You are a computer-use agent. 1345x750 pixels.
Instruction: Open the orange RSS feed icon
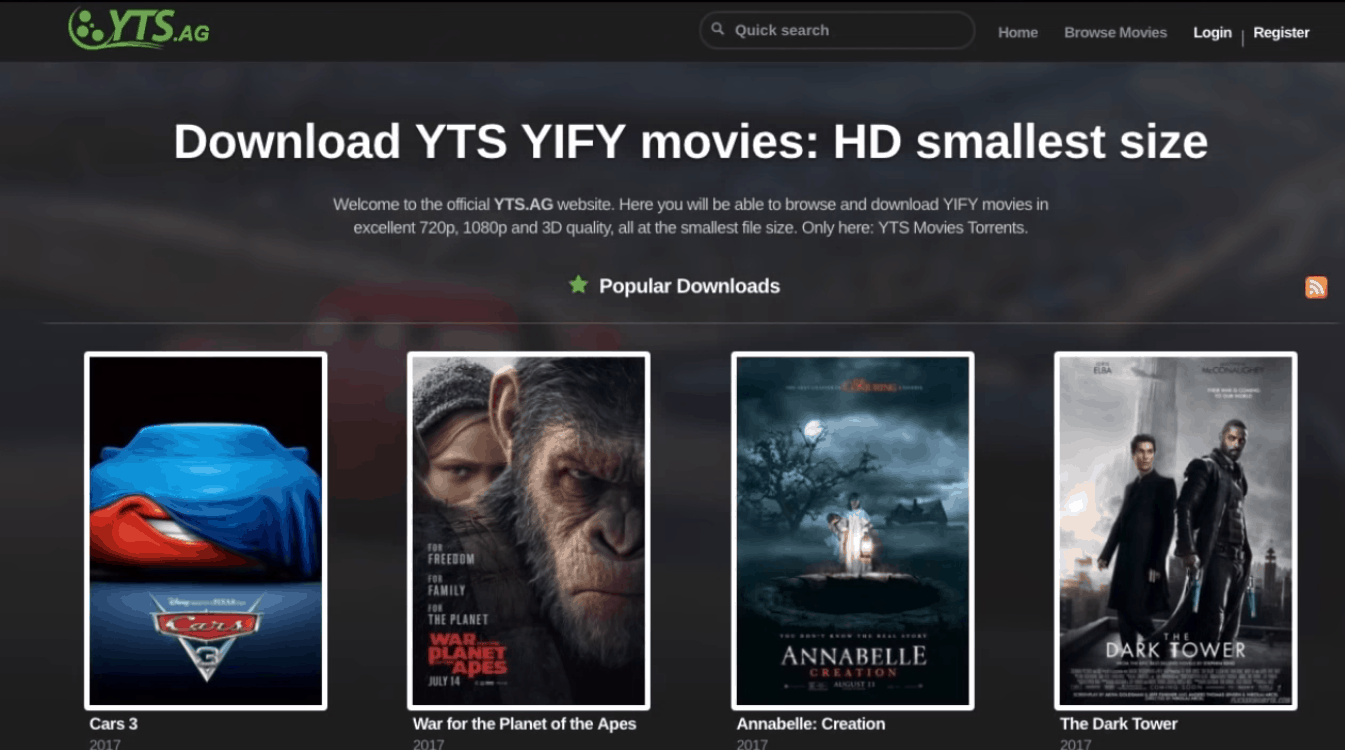pos(1316,287)
